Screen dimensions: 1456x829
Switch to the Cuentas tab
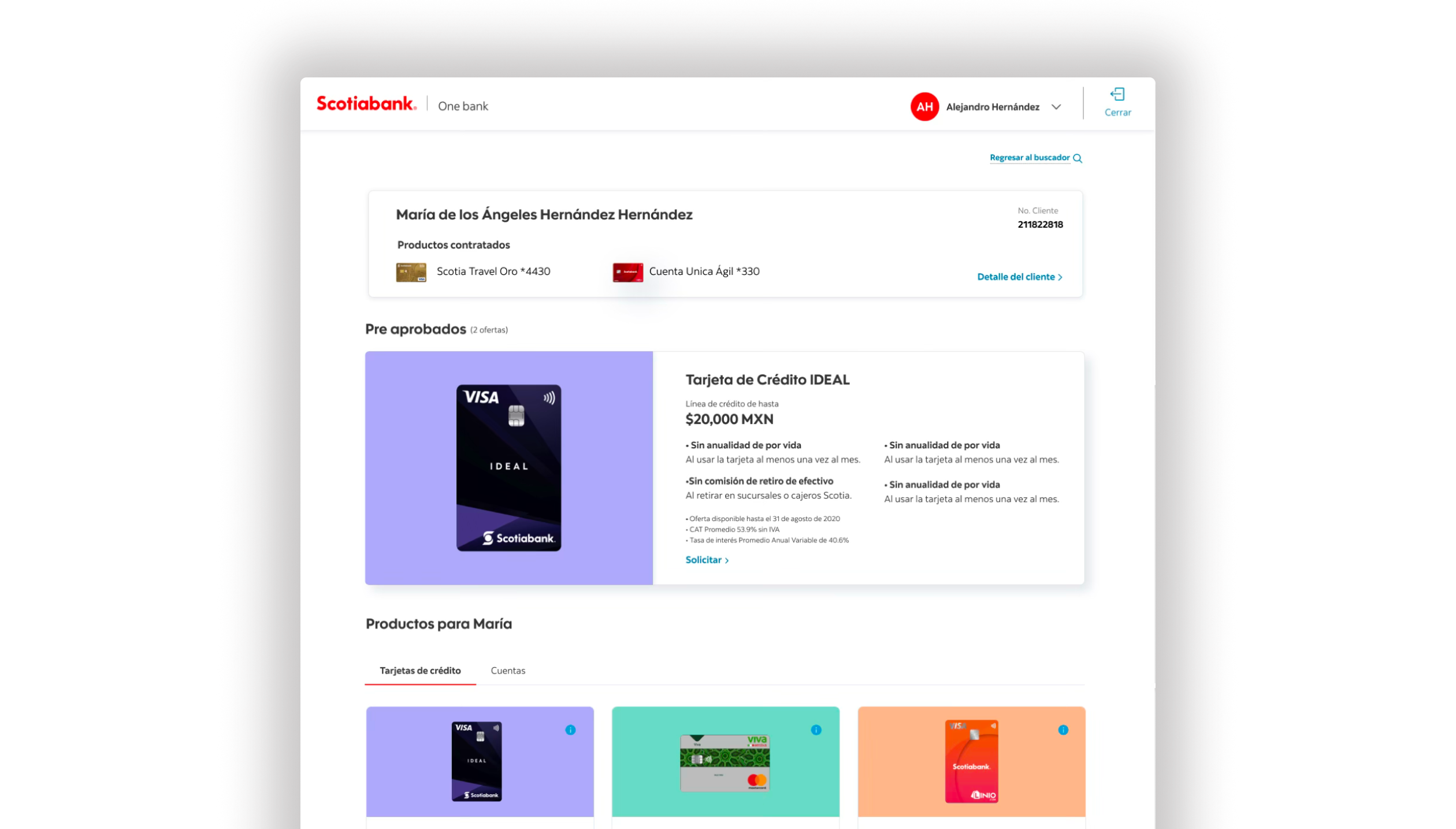click(x=508, y=670)
